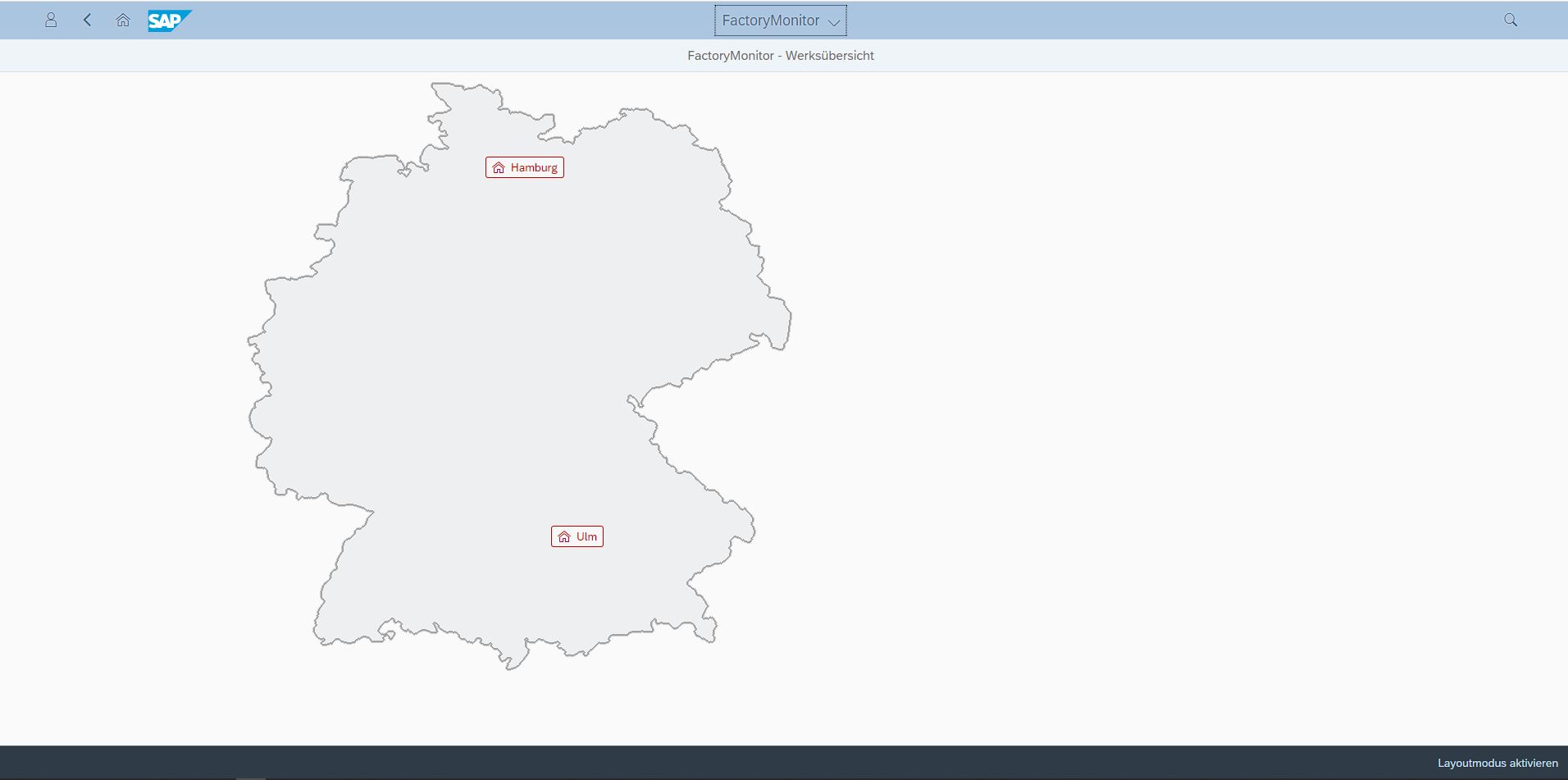
Task: Open the FactoryMonitor title menu
Action: [770, 21]
